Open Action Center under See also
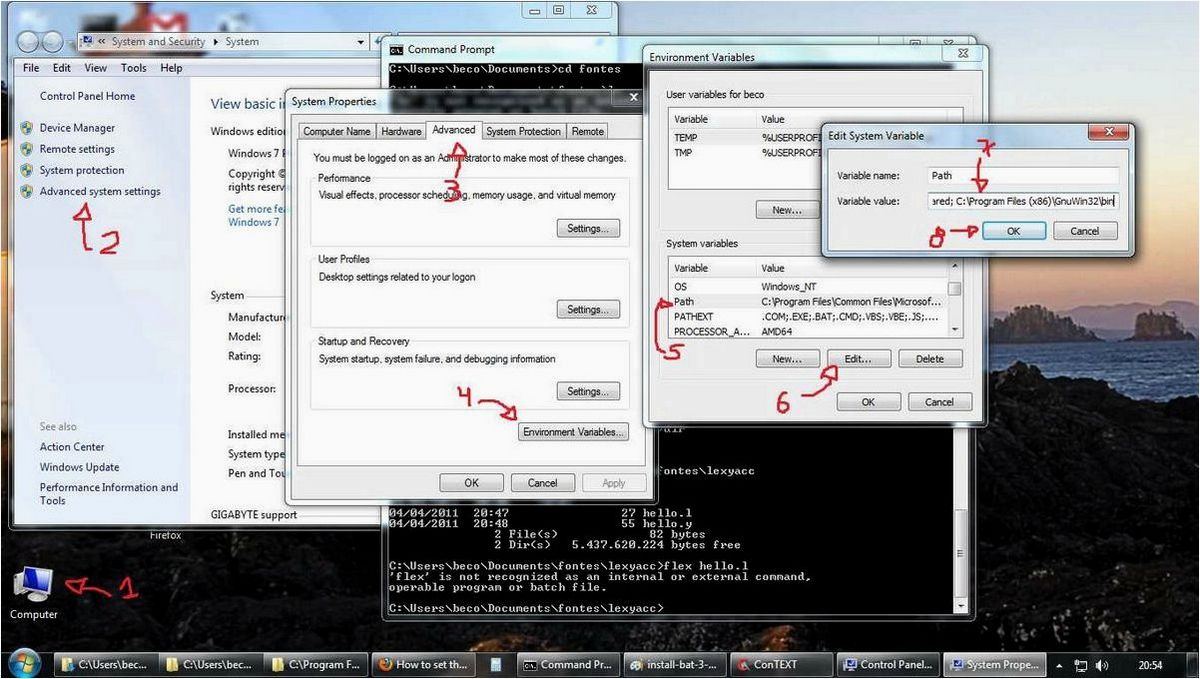This screenshot has height=679, width=1200. (x=72, y=447)
